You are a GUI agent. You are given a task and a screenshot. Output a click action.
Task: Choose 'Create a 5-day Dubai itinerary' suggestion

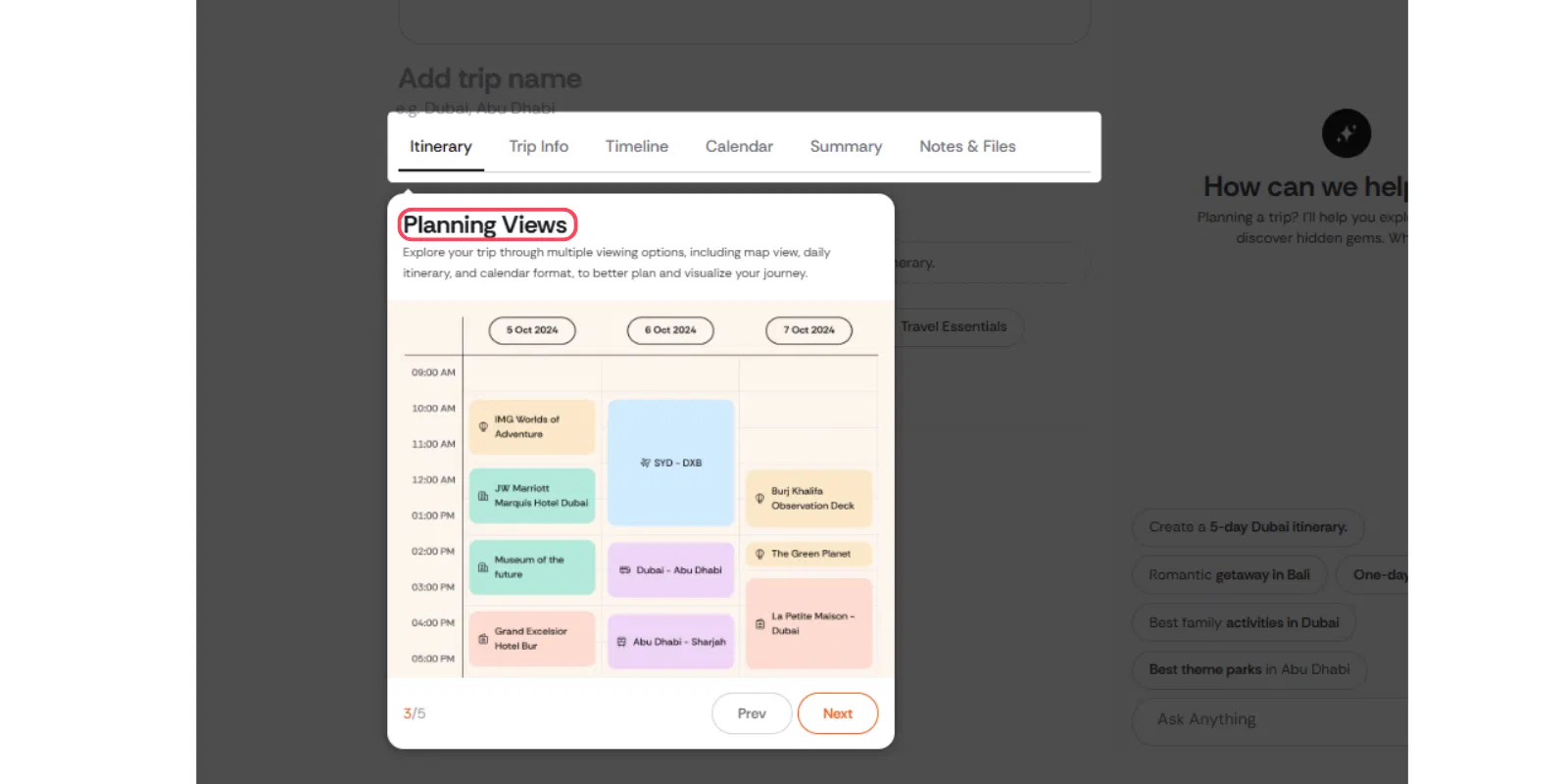tap(1248, 527)
